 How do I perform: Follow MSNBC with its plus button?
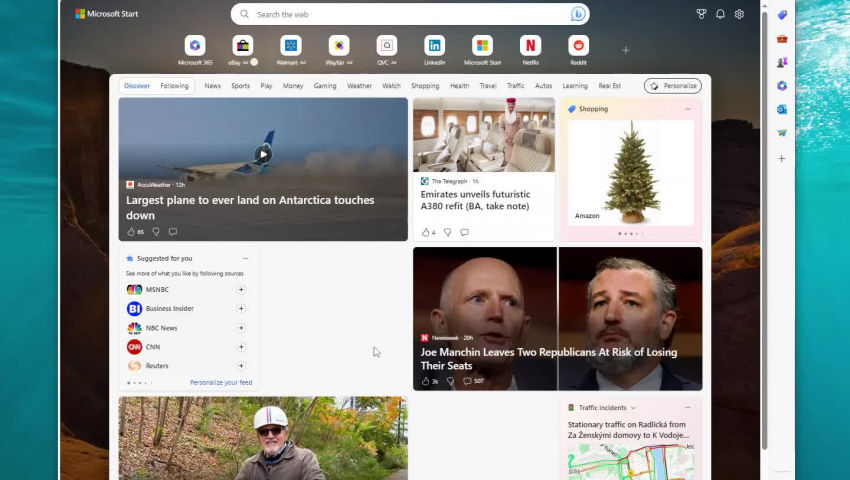[241, 290]
